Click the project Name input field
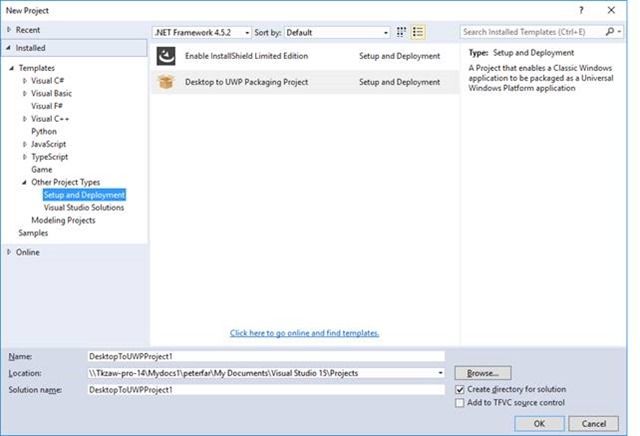The height and width of the screenshot is (436, 640). click(x=266, y=356)
